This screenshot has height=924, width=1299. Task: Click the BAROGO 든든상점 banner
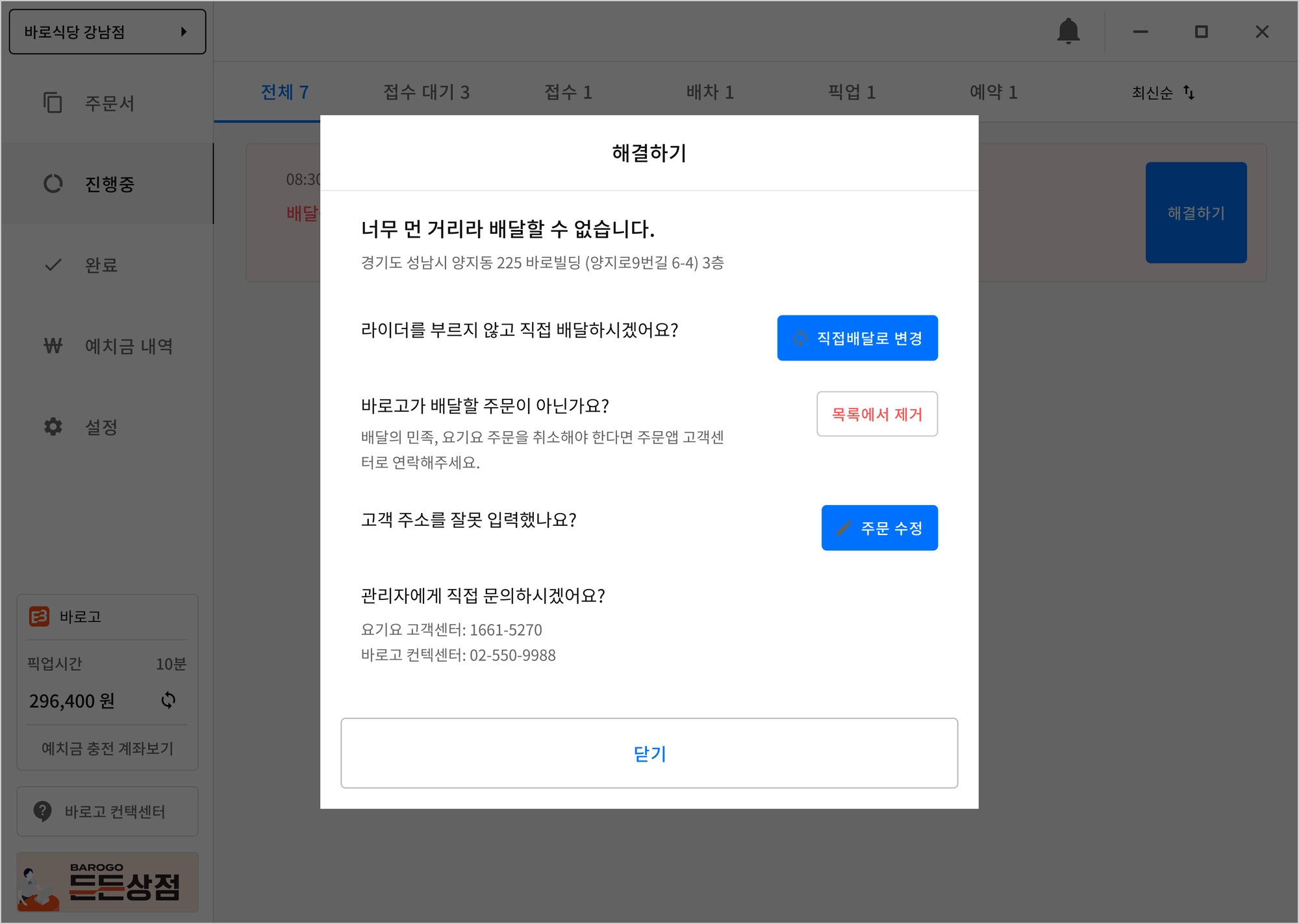click(x=107, y=882)
